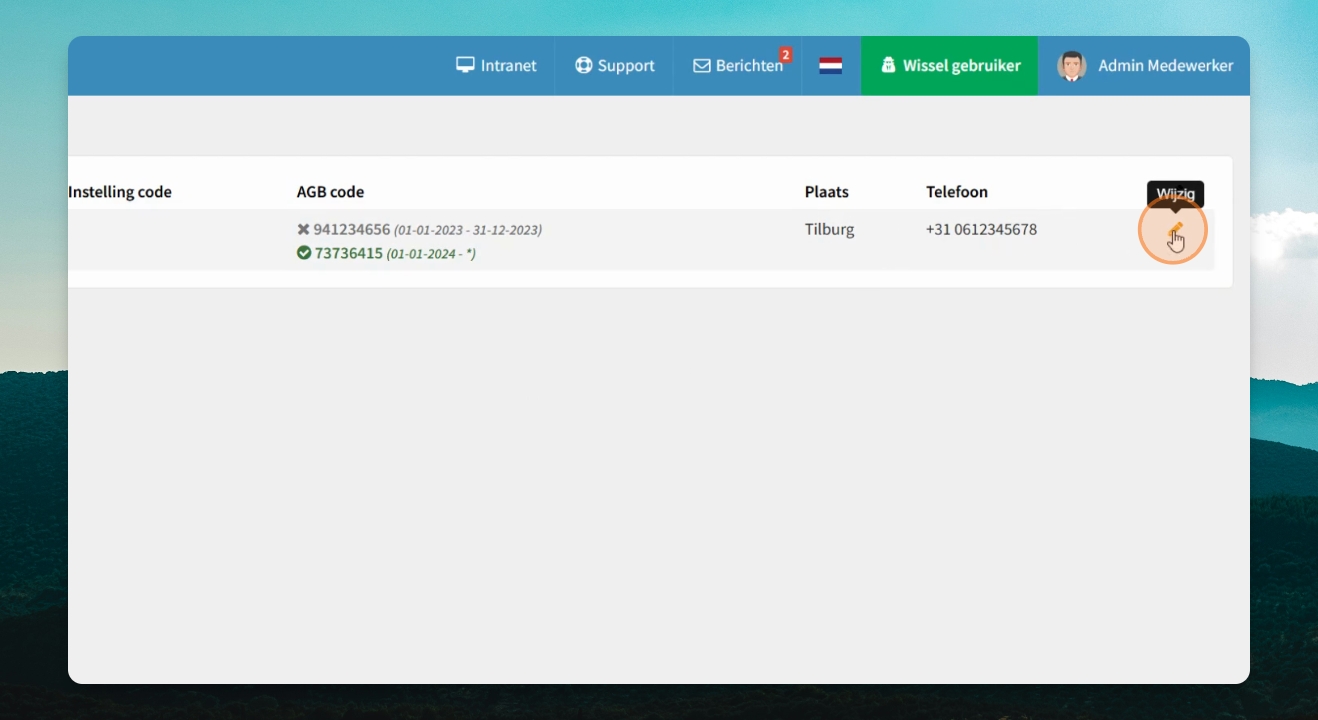Click the Instelling code column header
Screen dimensions: 1318x720
[x=120, y=192]
